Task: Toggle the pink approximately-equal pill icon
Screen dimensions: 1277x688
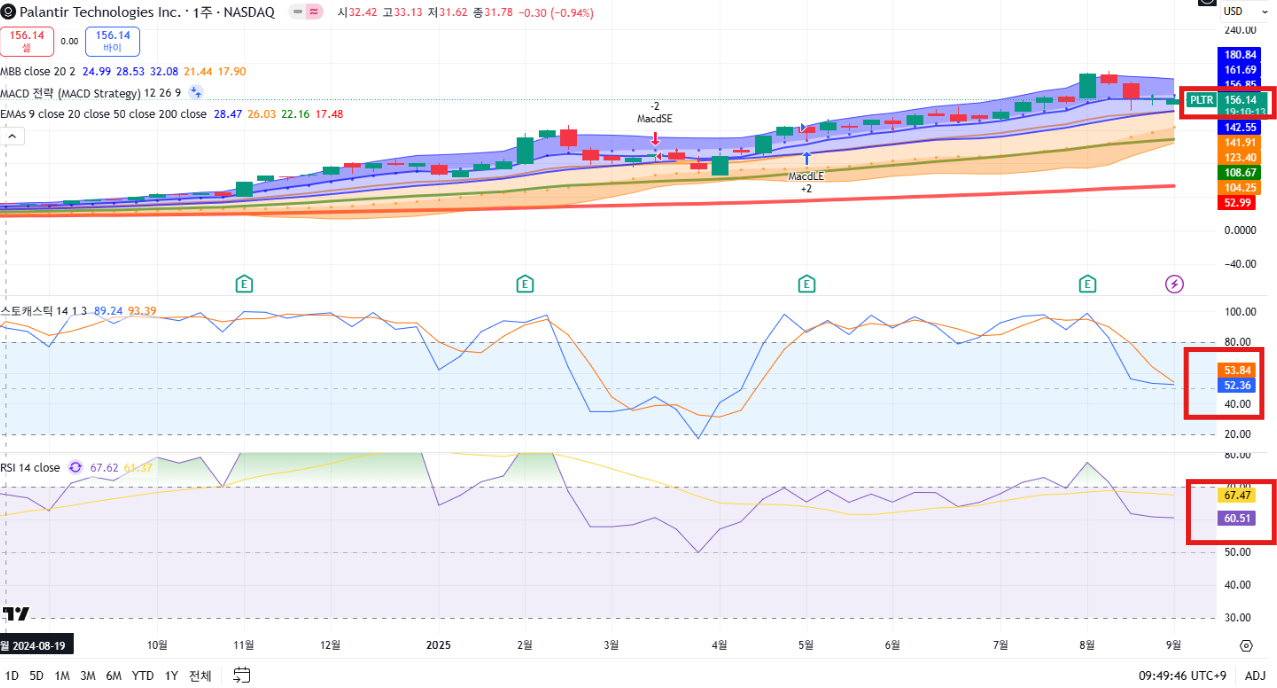Action: 315,13
